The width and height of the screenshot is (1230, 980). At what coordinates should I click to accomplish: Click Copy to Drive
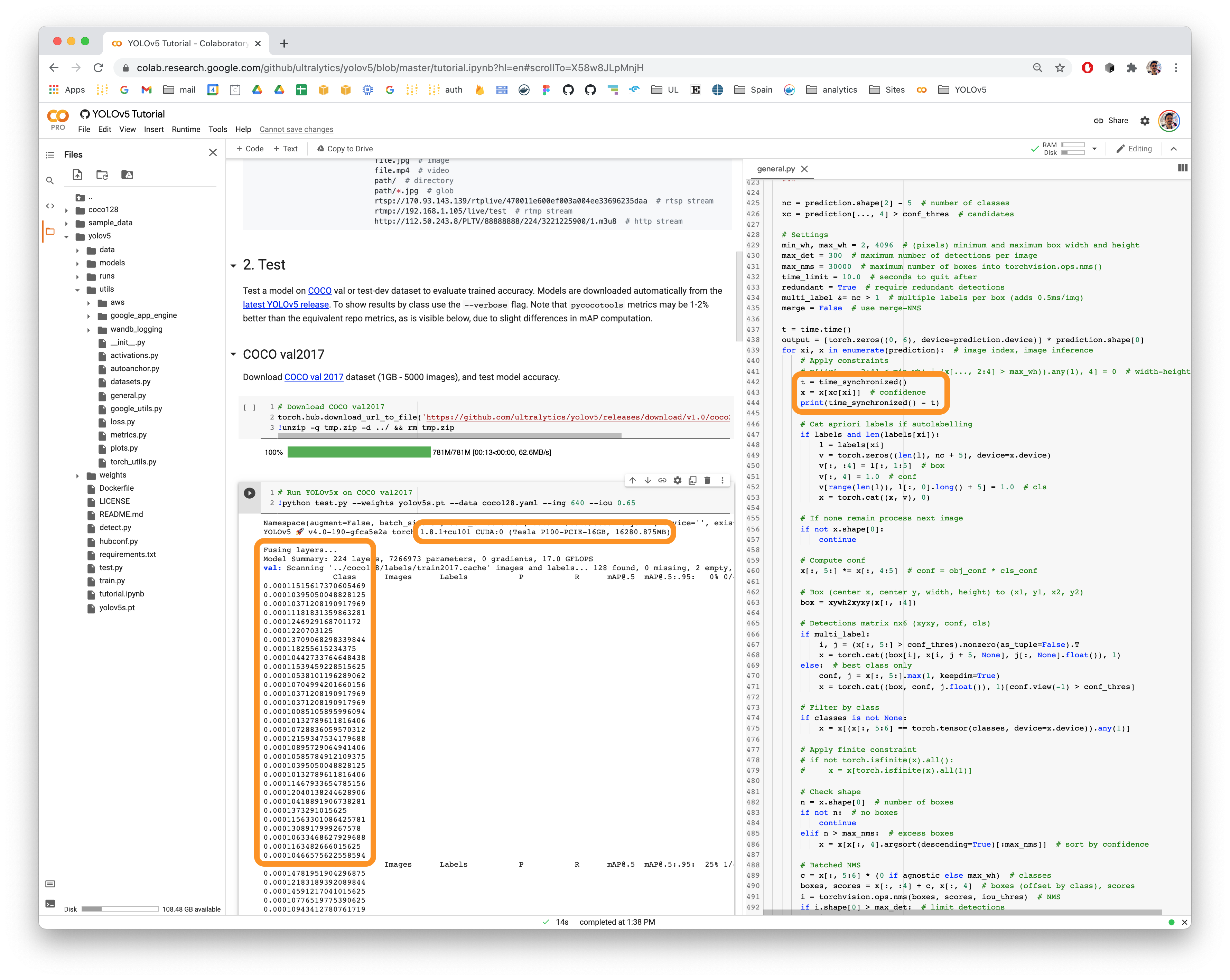[345, 149]
